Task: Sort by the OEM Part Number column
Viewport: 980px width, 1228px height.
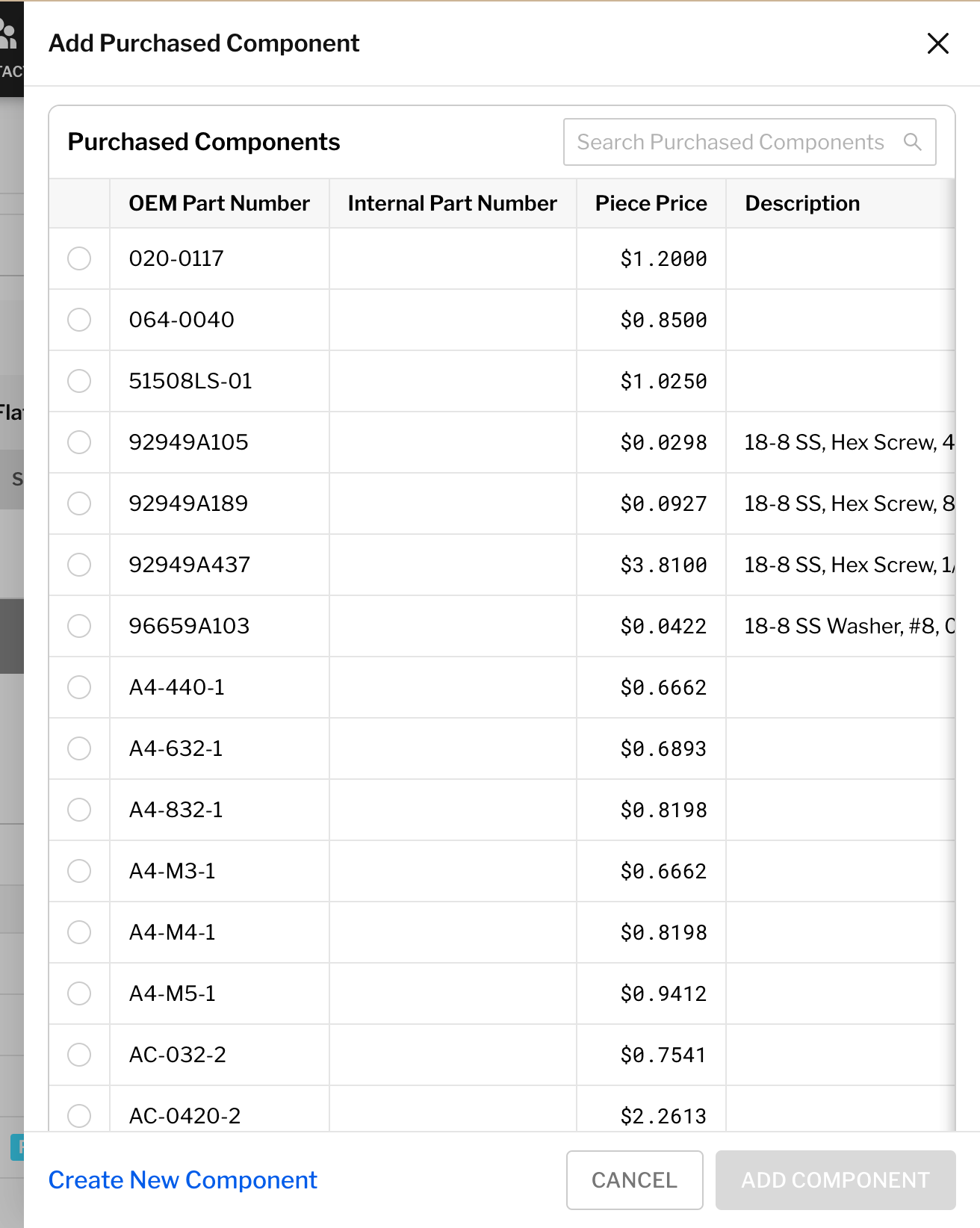Action: tap(219, 202)
